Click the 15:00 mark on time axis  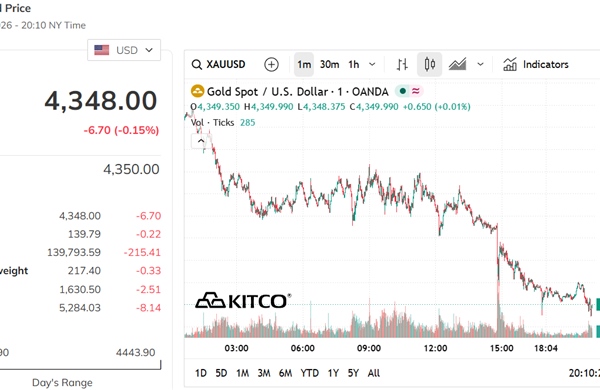502,348
